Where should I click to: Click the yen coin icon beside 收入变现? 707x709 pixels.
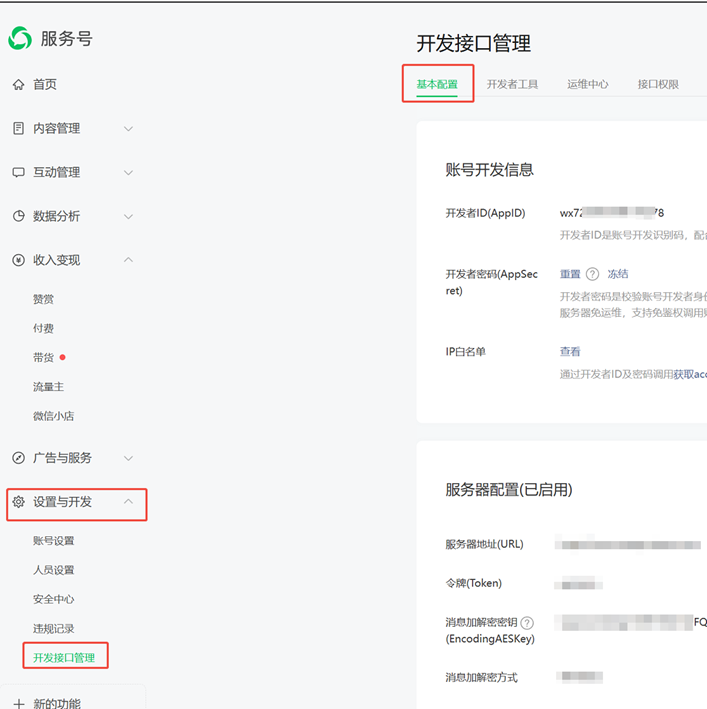click(19, 260)
